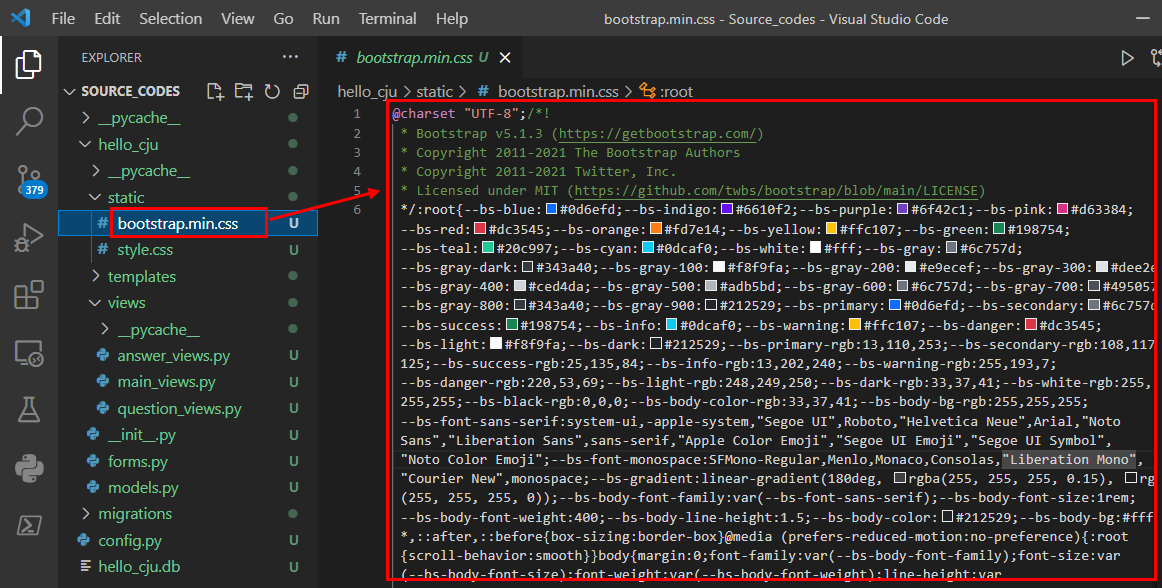The image size is (1162, 588).
Task: Open the Run menu
Action: (326, 19)
